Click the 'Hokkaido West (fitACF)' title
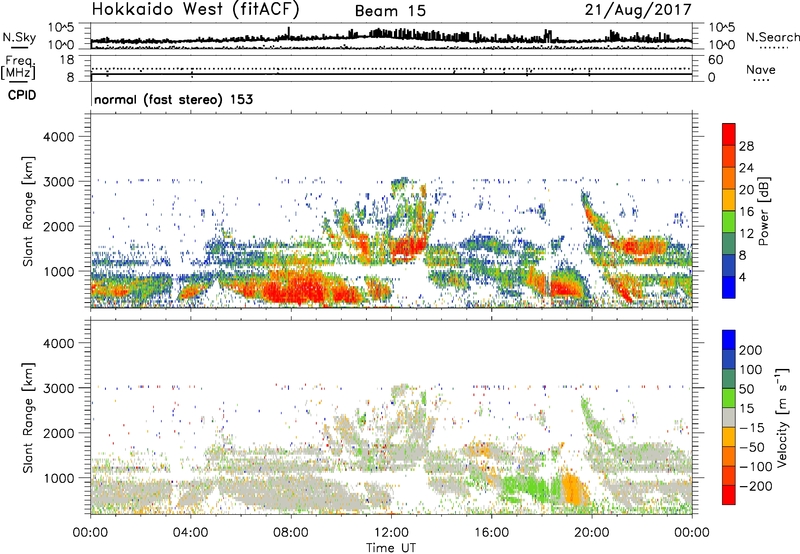 [195, 9]
